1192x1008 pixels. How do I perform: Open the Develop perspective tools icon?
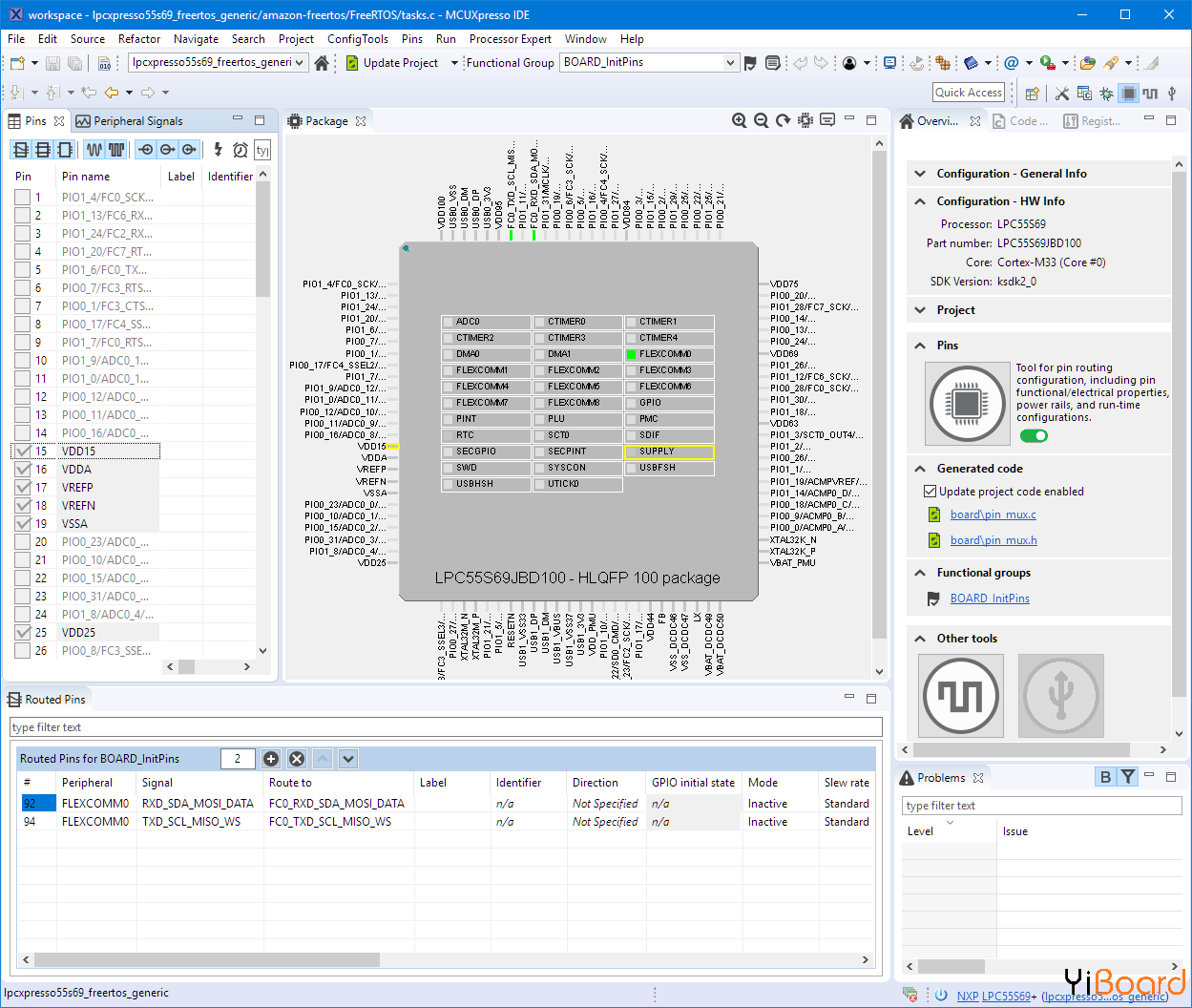(x=1062, y=93)
